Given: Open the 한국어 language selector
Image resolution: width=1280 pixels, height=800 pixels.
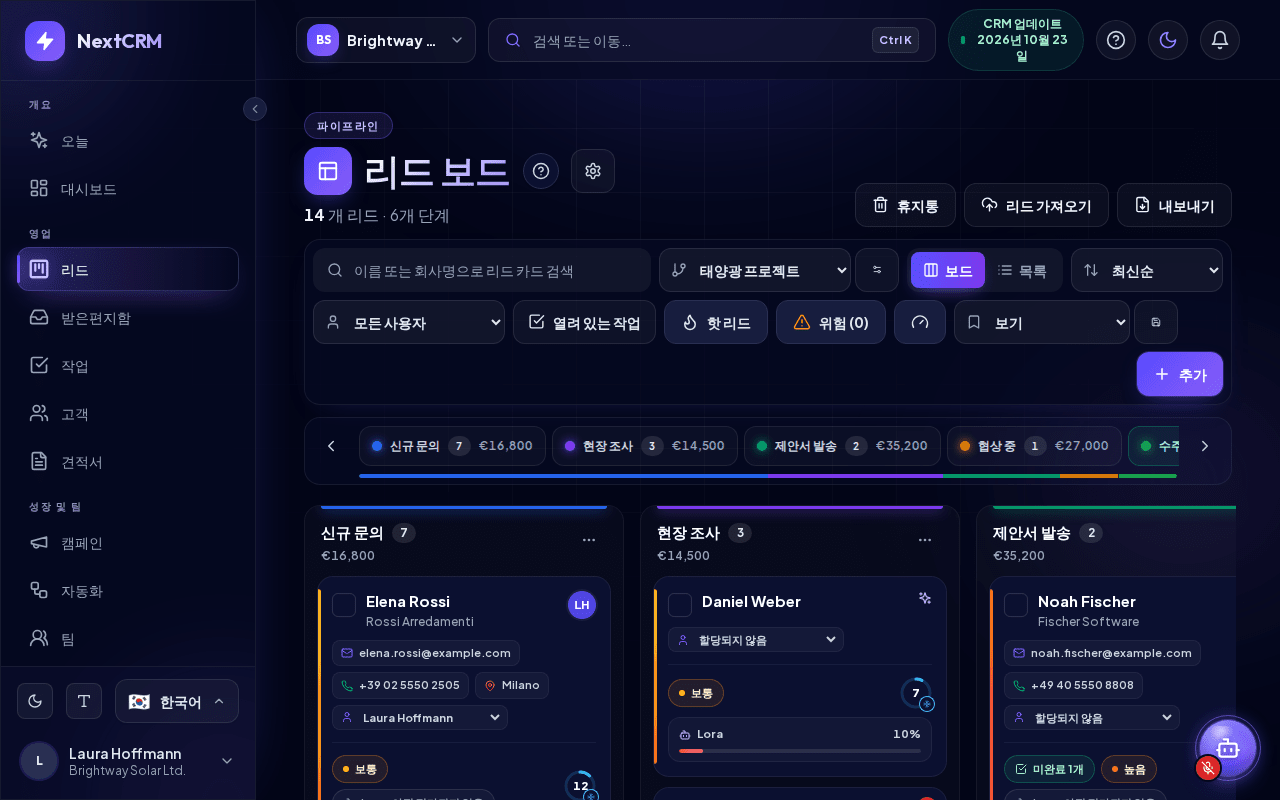Looking at the screenshot, I should [177, 701].
